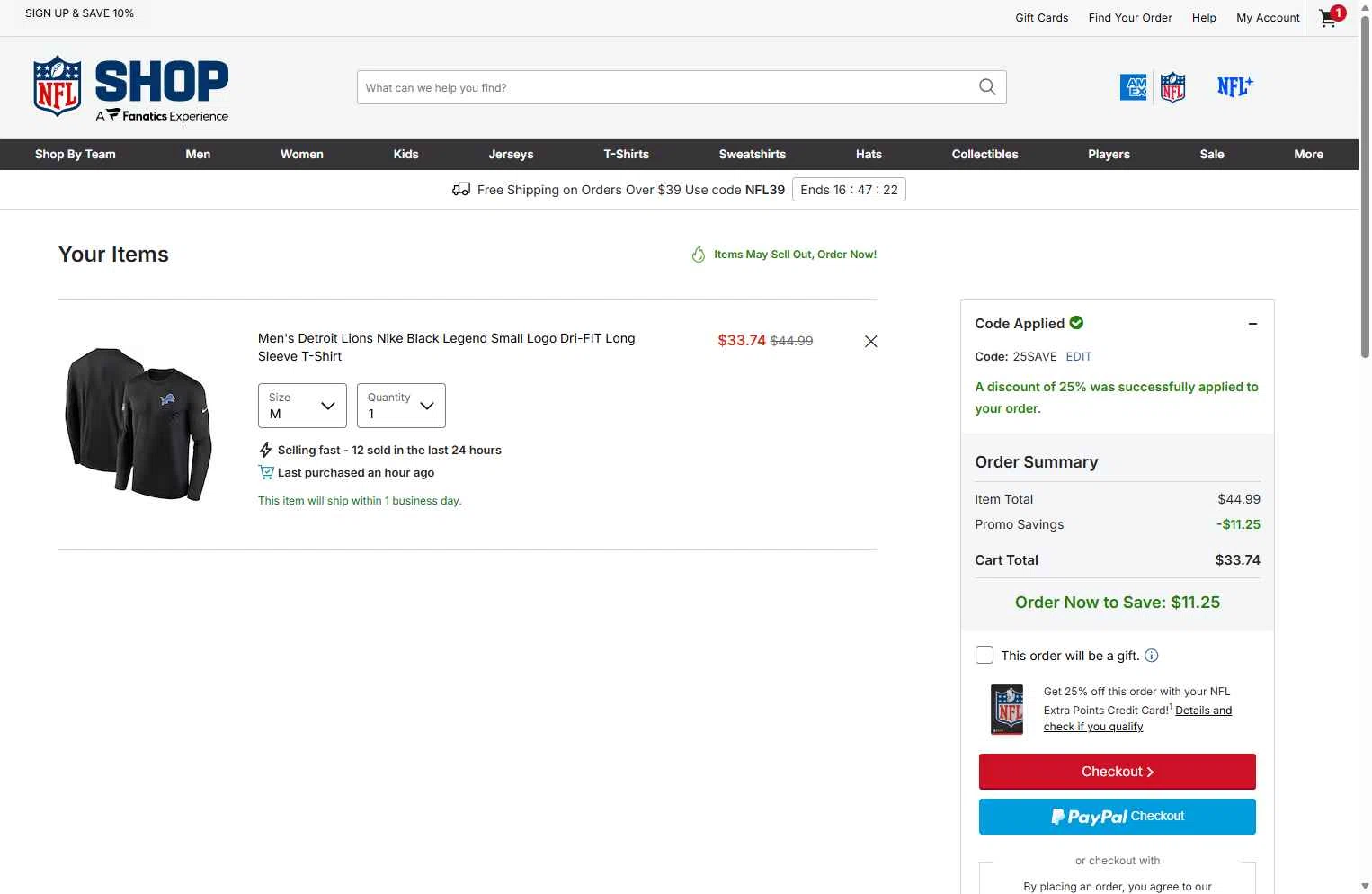Click 'Order Now to Save: $11.25' text

1118,603
